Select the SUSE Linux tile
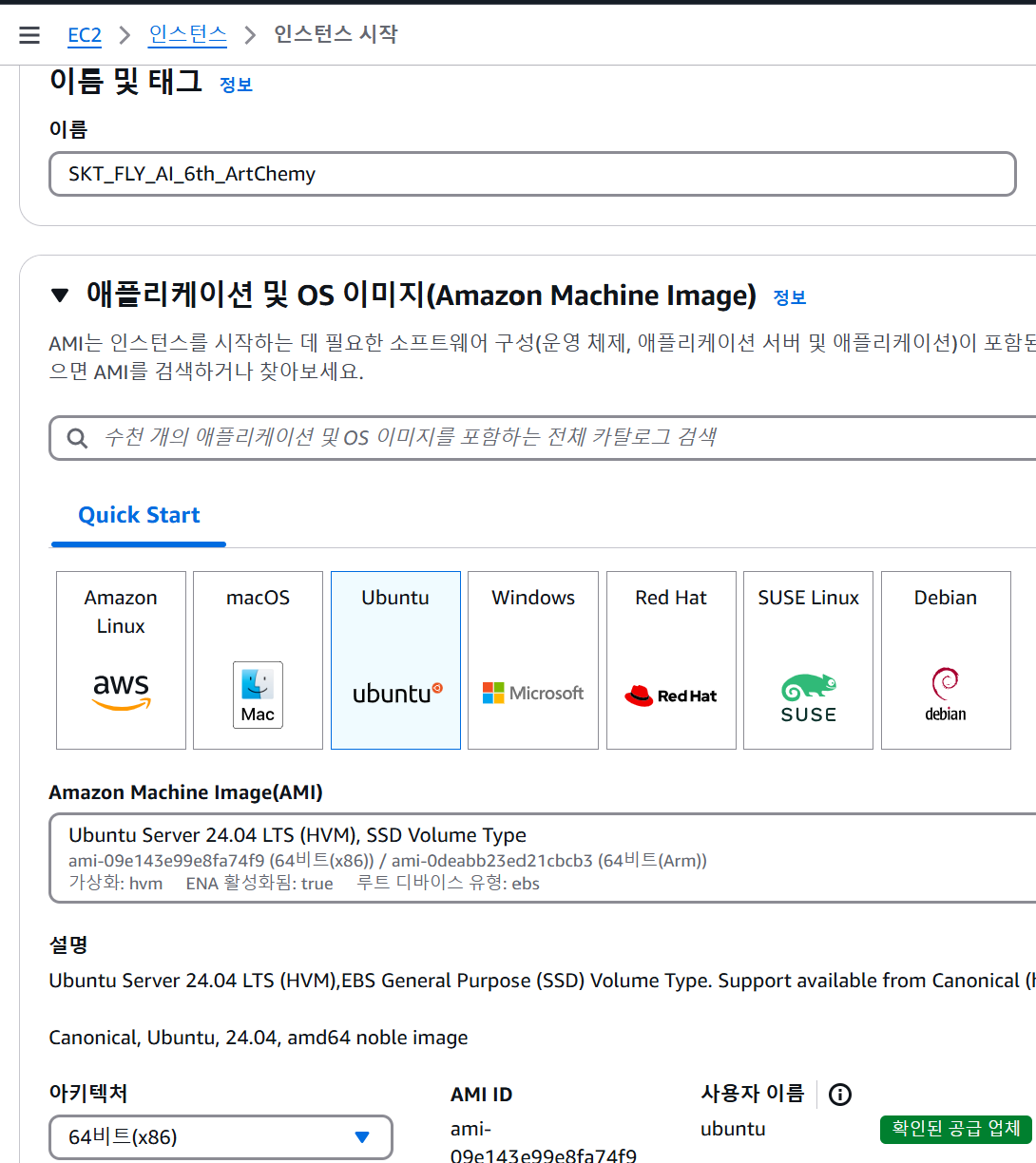This screenshot has width=1036, height=1163. point(808,660)
